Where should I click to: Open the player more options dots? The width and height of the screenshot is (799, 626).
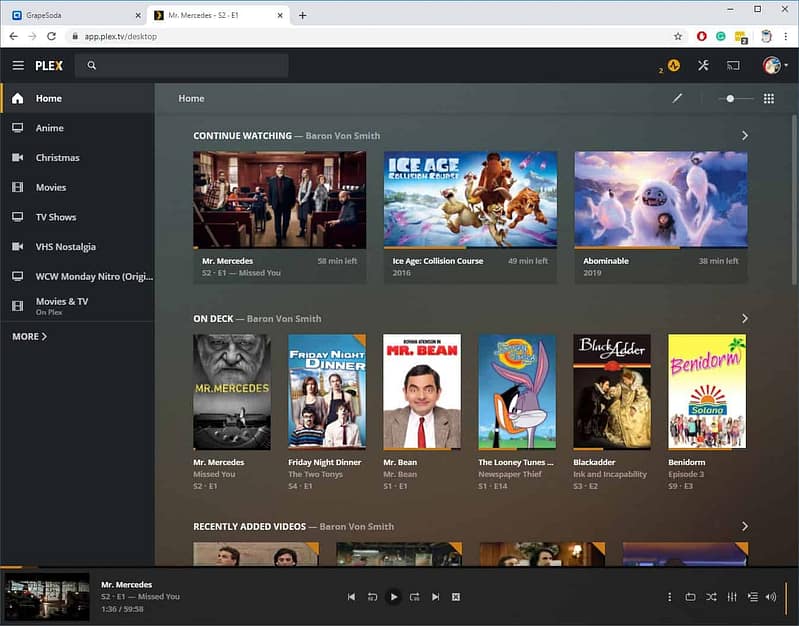[x=670, y=597]
